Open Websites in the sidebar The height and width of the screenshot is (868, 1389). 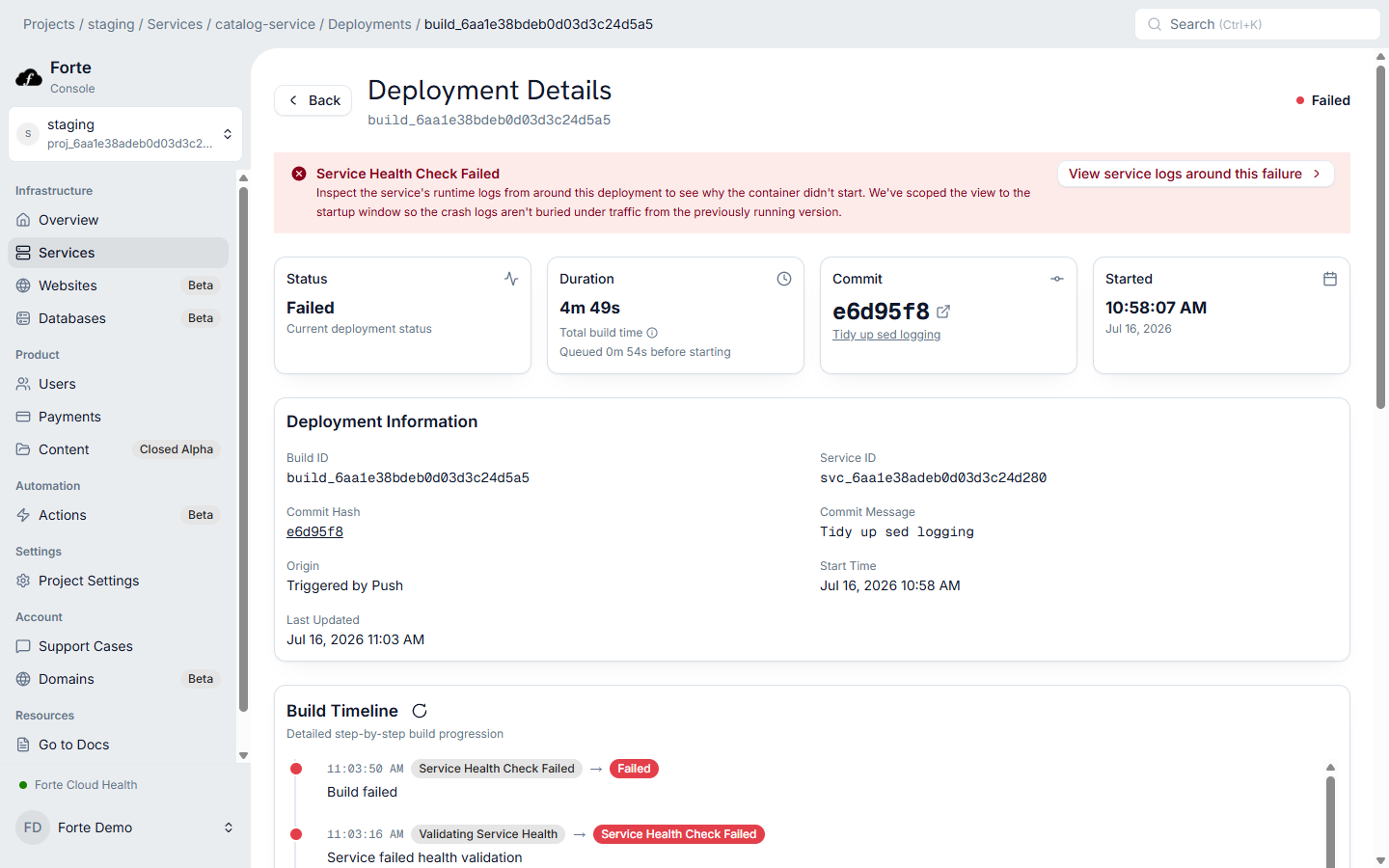point(118,285)
